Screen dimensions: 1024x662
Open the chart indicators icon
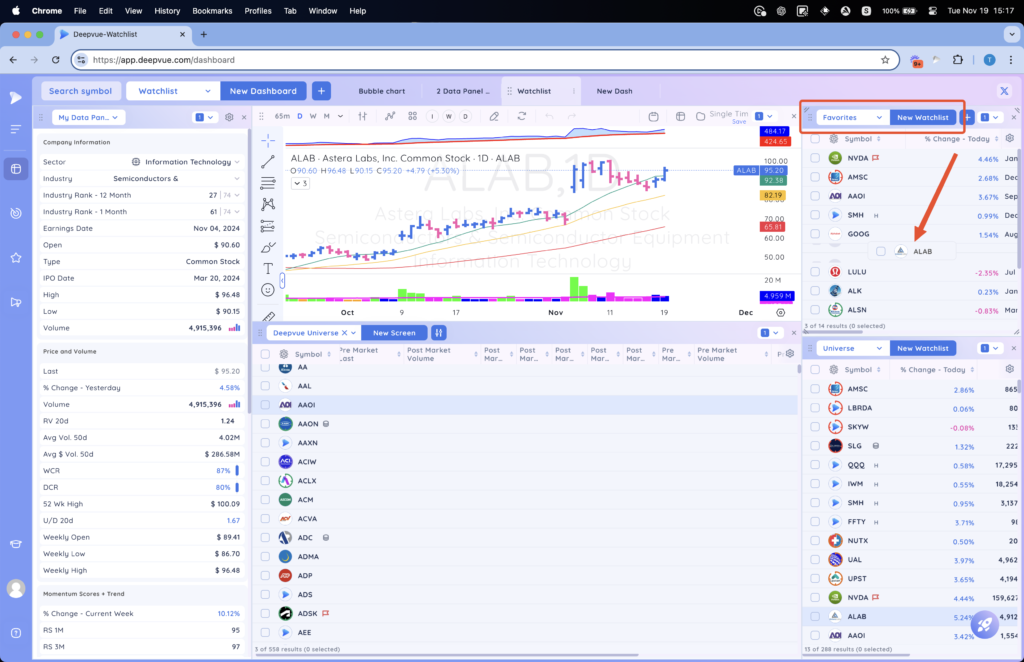pos(390,116)
